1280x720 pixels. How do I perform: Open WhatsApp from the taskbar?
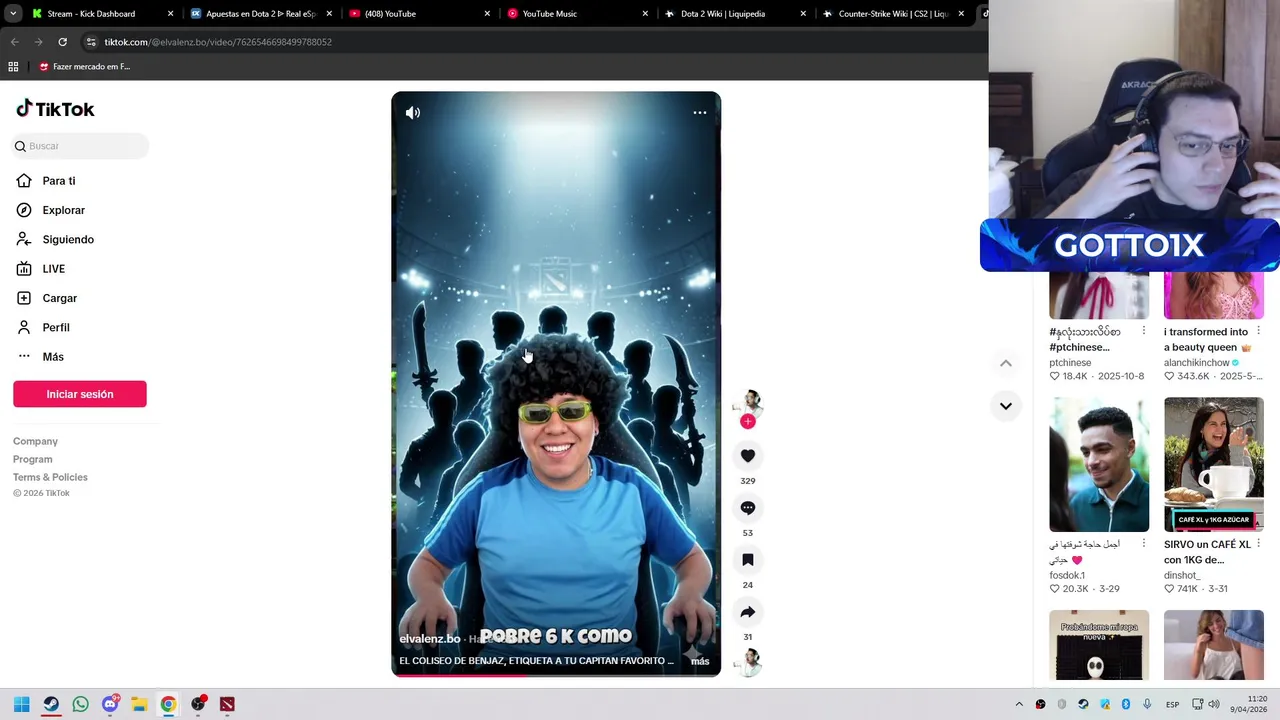point(80,704)
